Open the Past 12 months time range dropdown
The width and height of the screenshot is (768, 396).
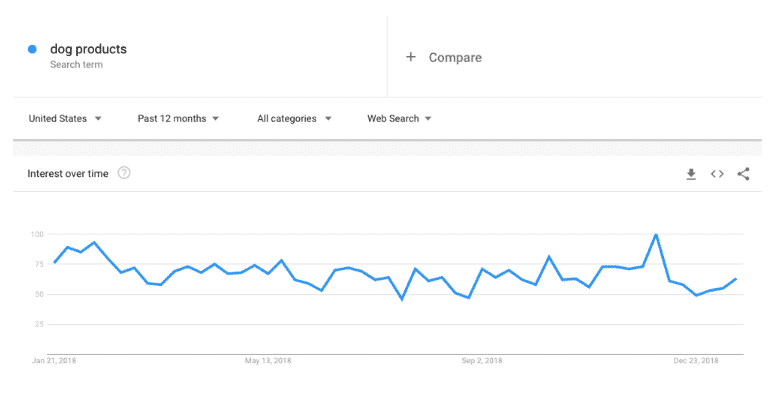point(178,119)
